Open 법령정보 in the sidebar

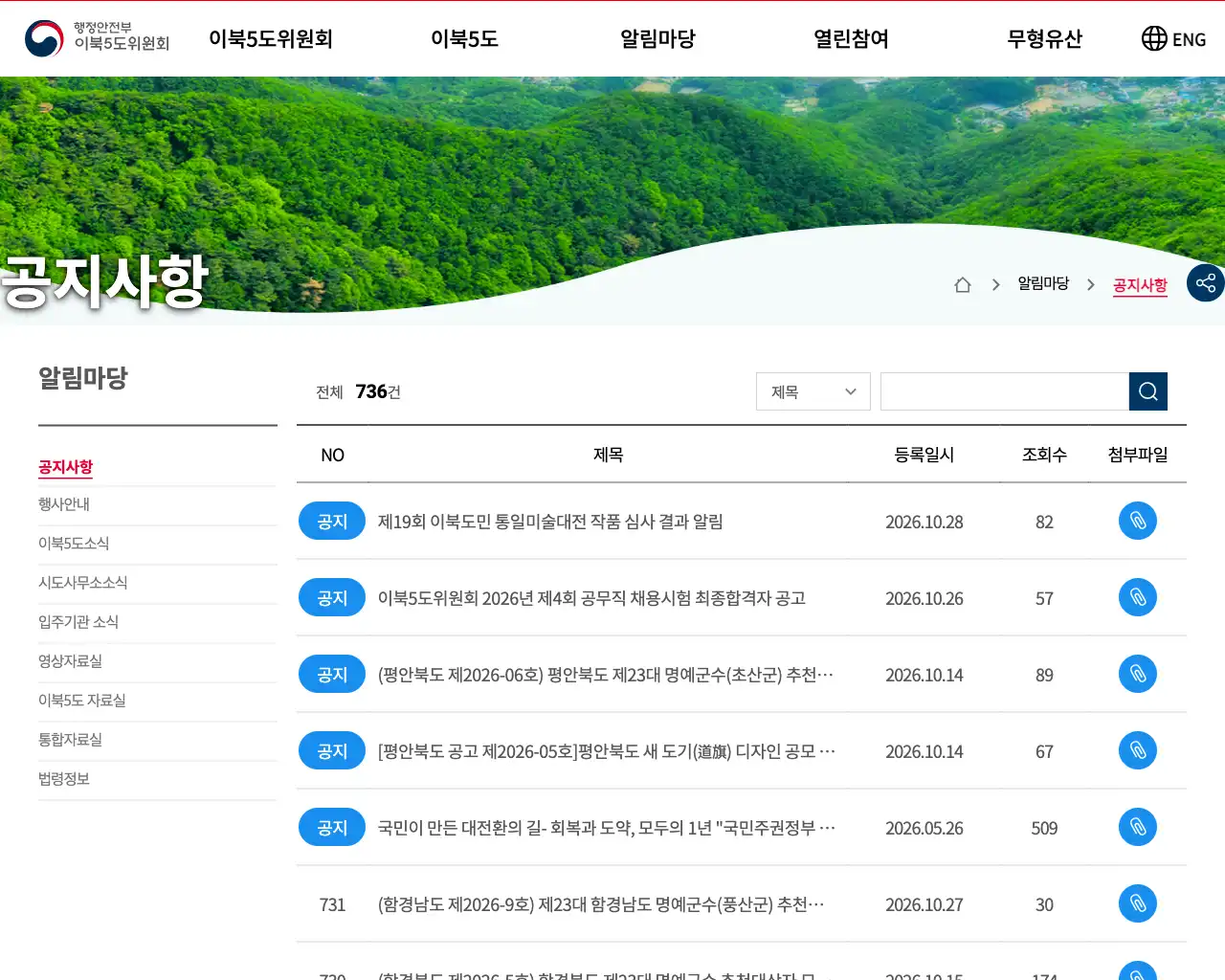(x=64, y=779)
